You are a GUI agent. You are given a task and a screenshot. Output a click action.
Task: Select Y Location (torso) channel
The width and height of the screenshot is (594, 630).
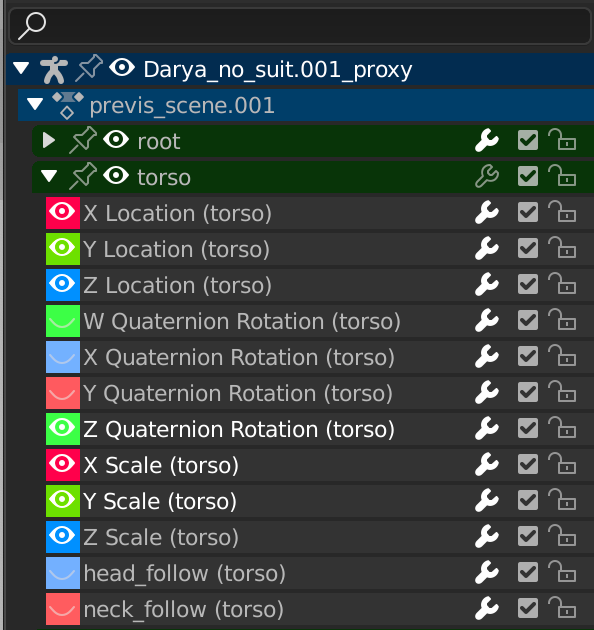176,250
